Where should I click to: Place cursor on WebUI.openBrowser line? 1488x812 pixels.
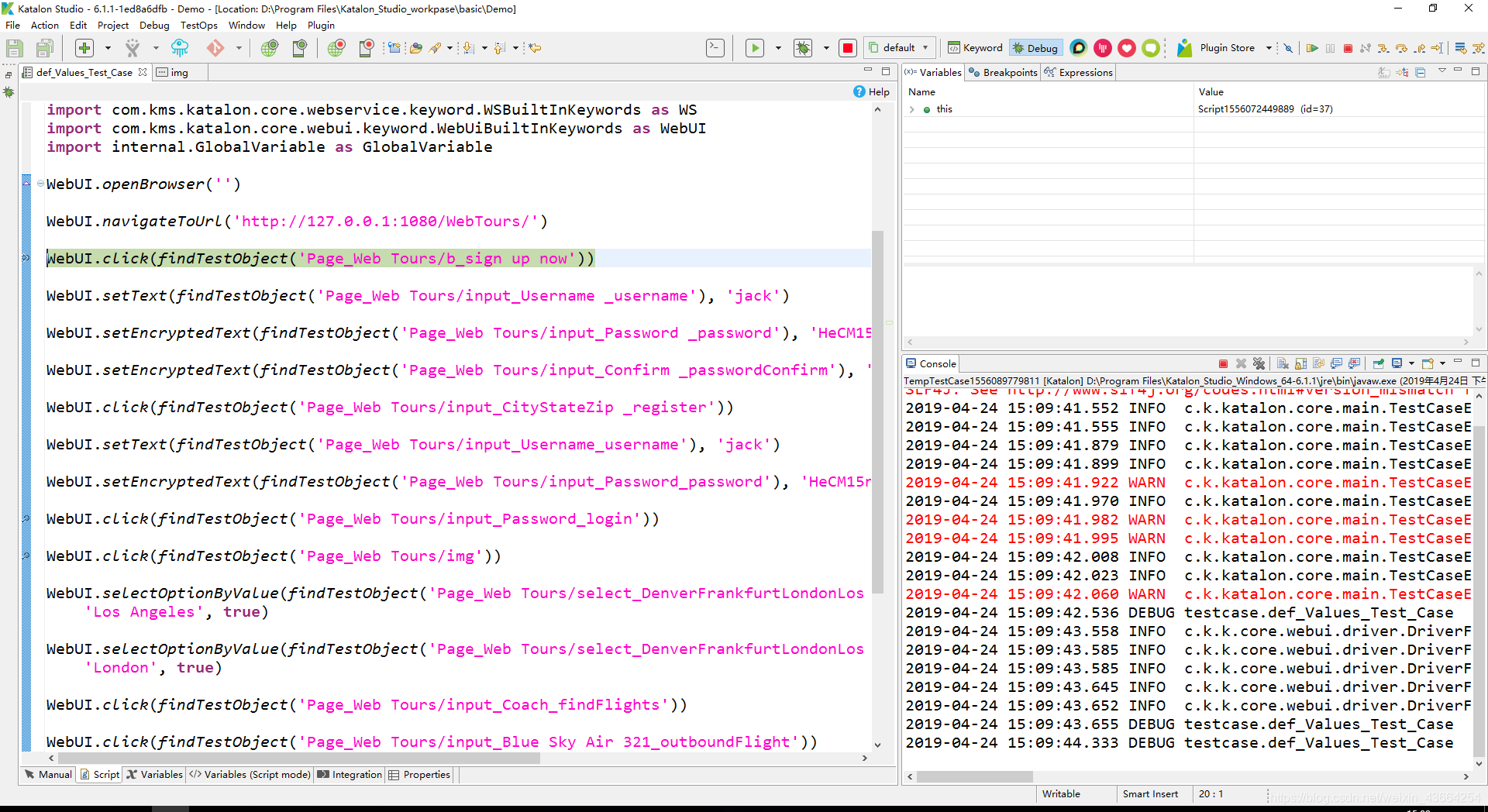pyautogui.click(x=143, y=184)
